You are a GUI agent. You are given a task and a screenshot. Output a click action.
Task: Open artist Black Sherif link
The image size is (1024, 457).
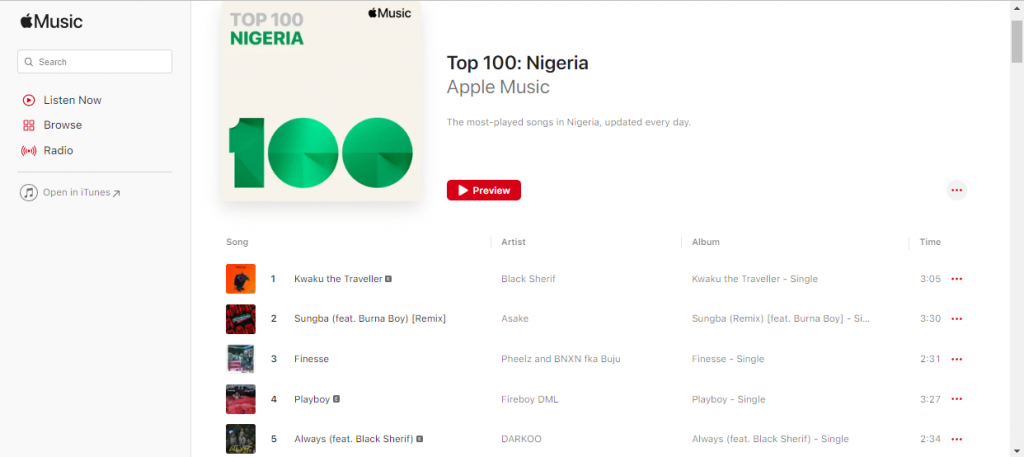[528, 279]
